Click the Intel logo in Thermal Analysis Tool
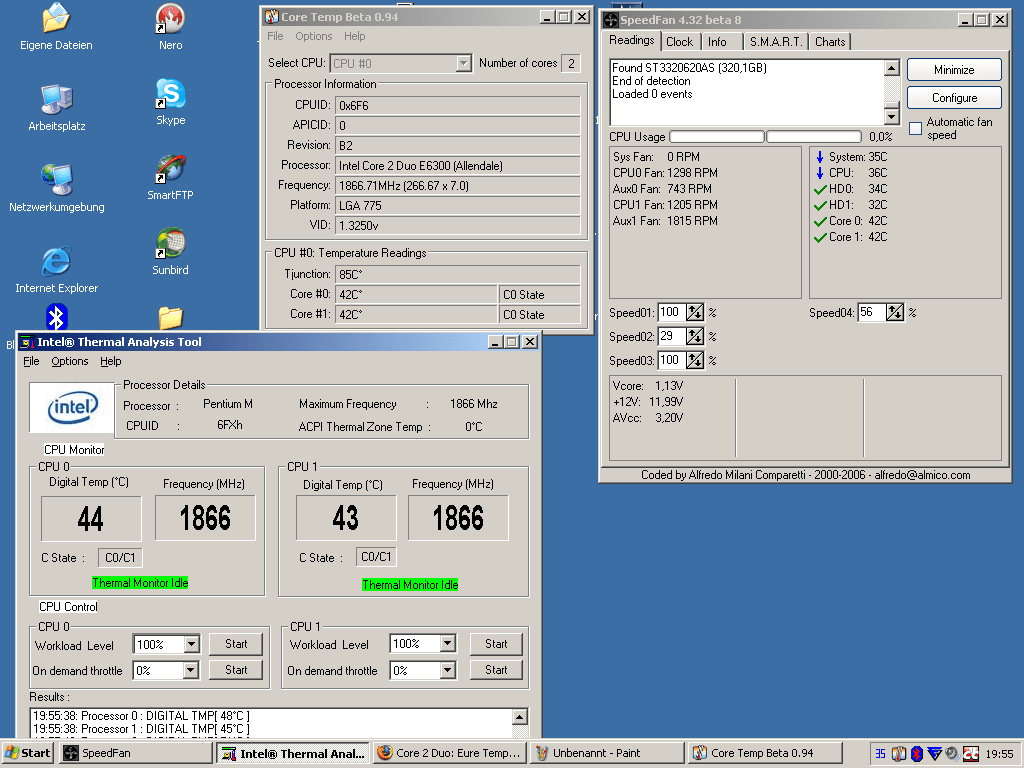The height and width of the screenshot is (768, 1024). click(72, 408)
